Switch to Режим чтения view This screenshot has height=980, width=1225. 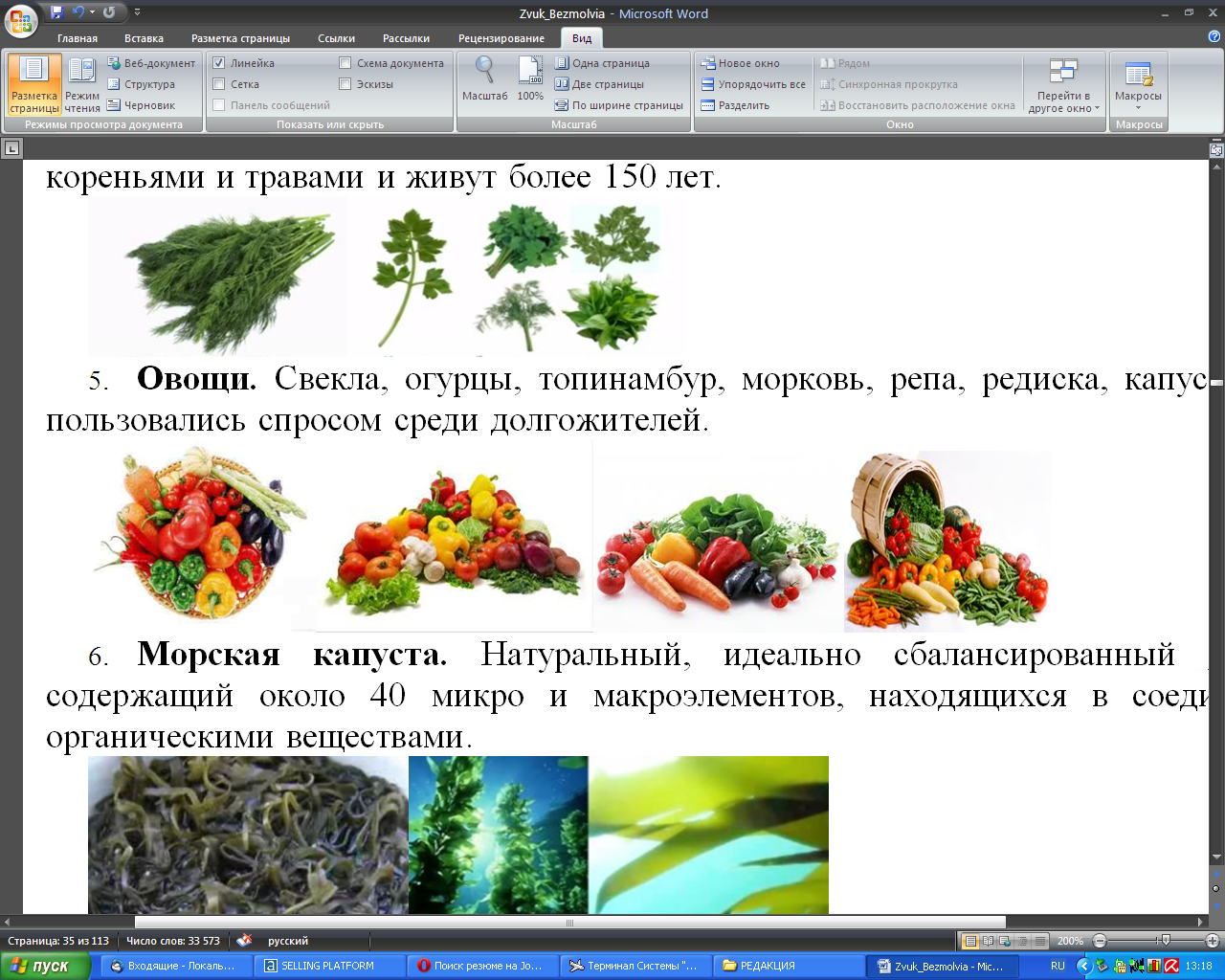click(82, 84)
